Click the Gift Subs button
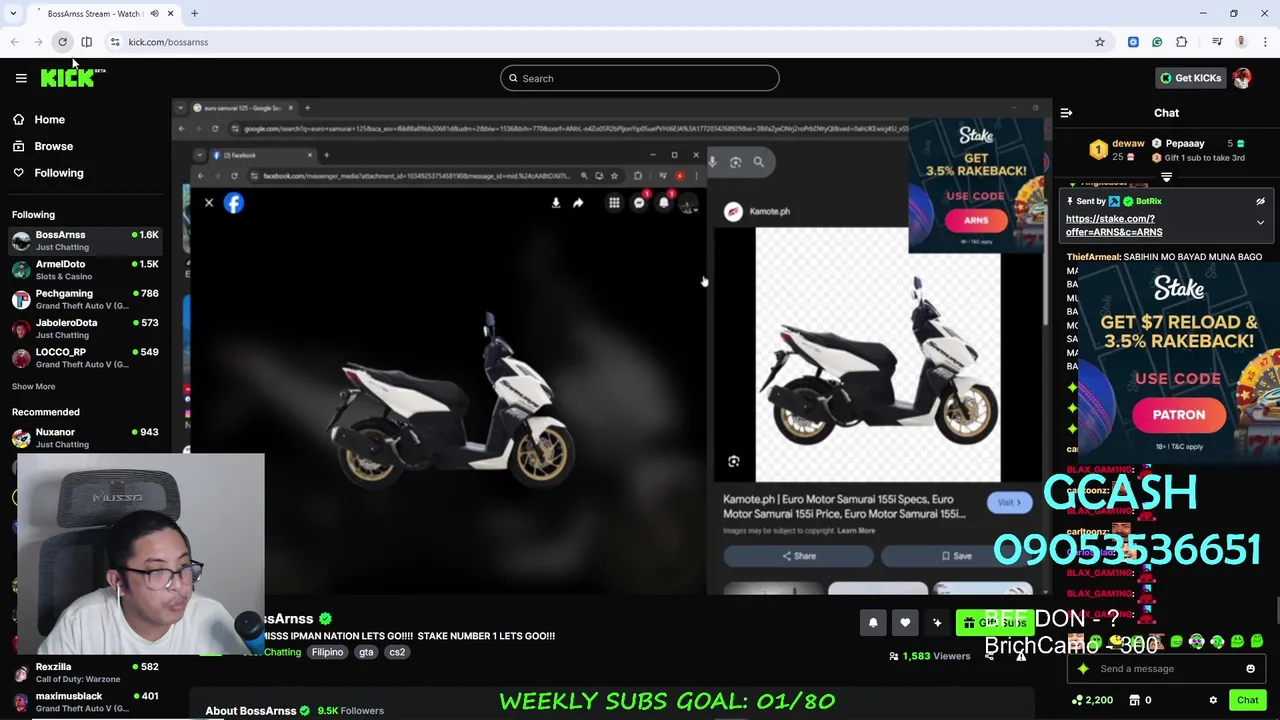This screenshot has height=720, width=1280. coord(994,623)
